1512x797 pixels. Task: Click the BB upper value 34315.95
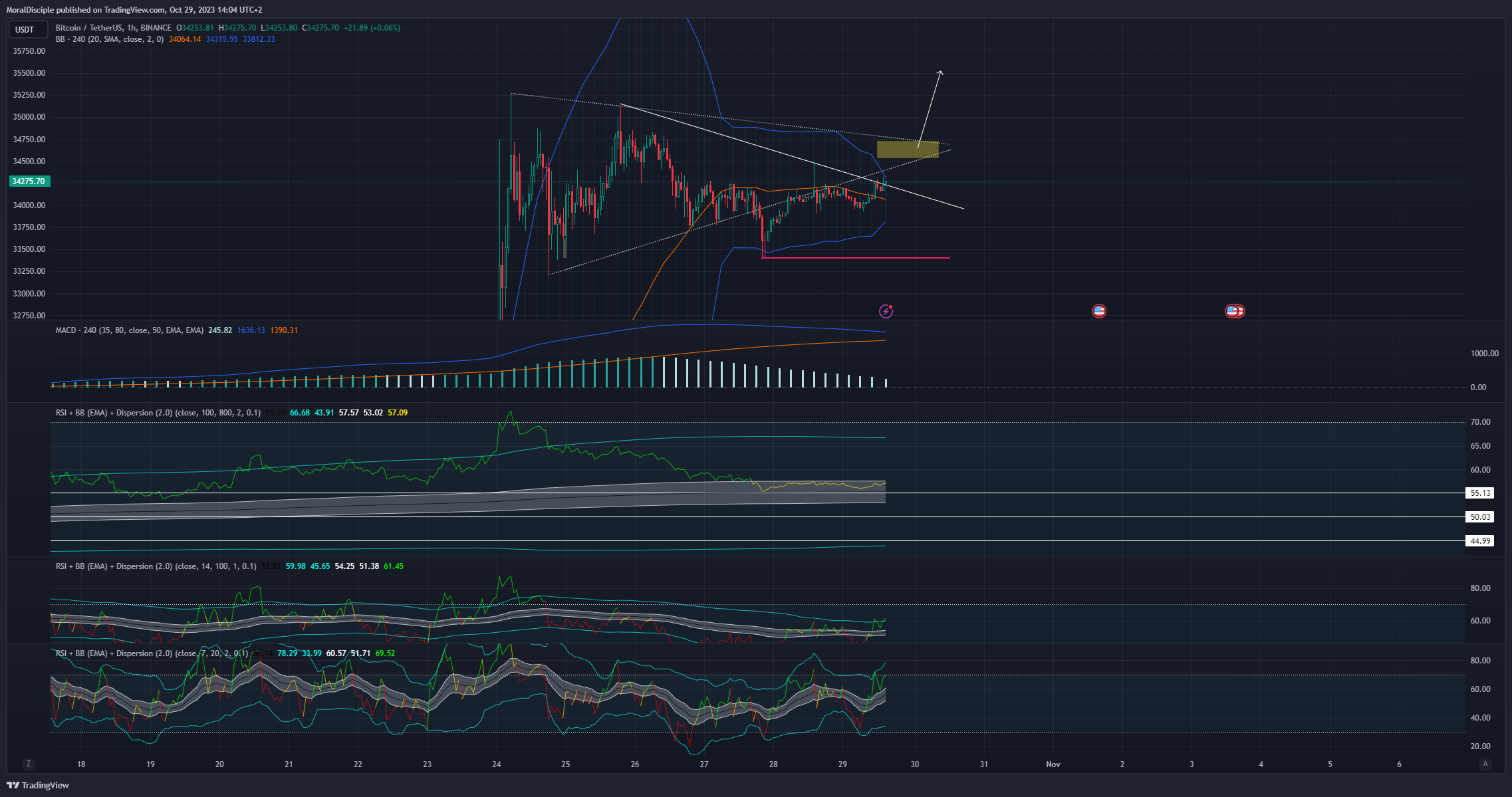coord(221,39)
